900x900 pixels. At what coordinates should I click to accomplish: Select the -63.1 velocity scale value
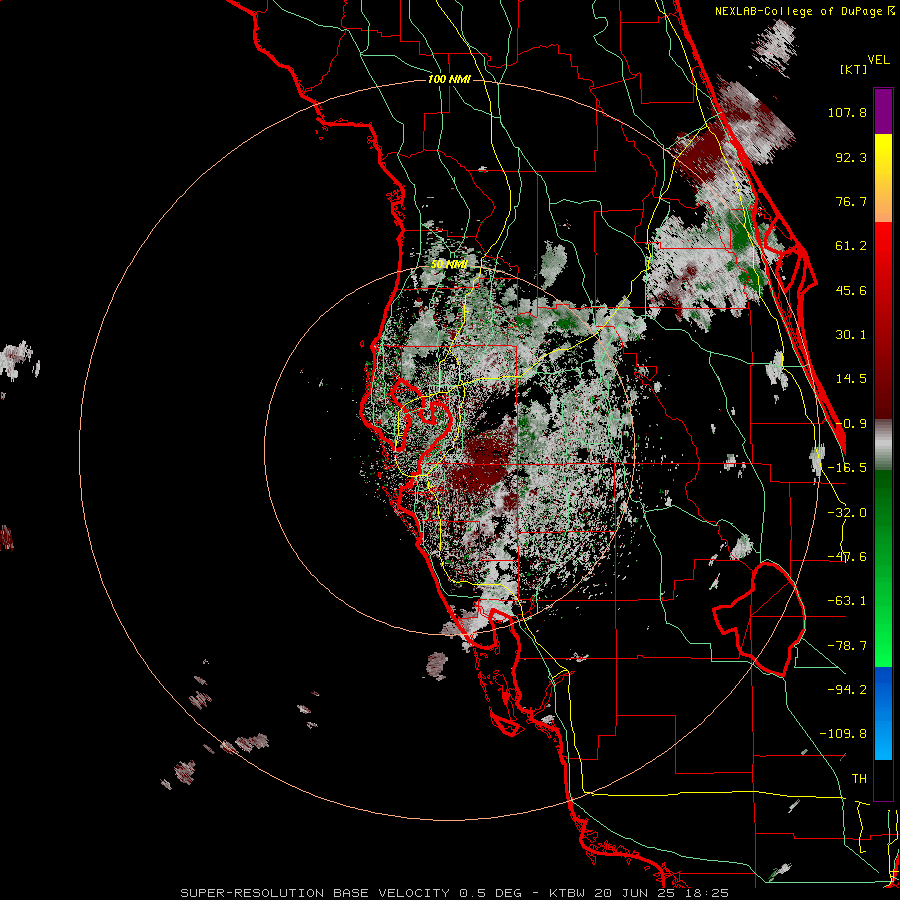(847, 601)
